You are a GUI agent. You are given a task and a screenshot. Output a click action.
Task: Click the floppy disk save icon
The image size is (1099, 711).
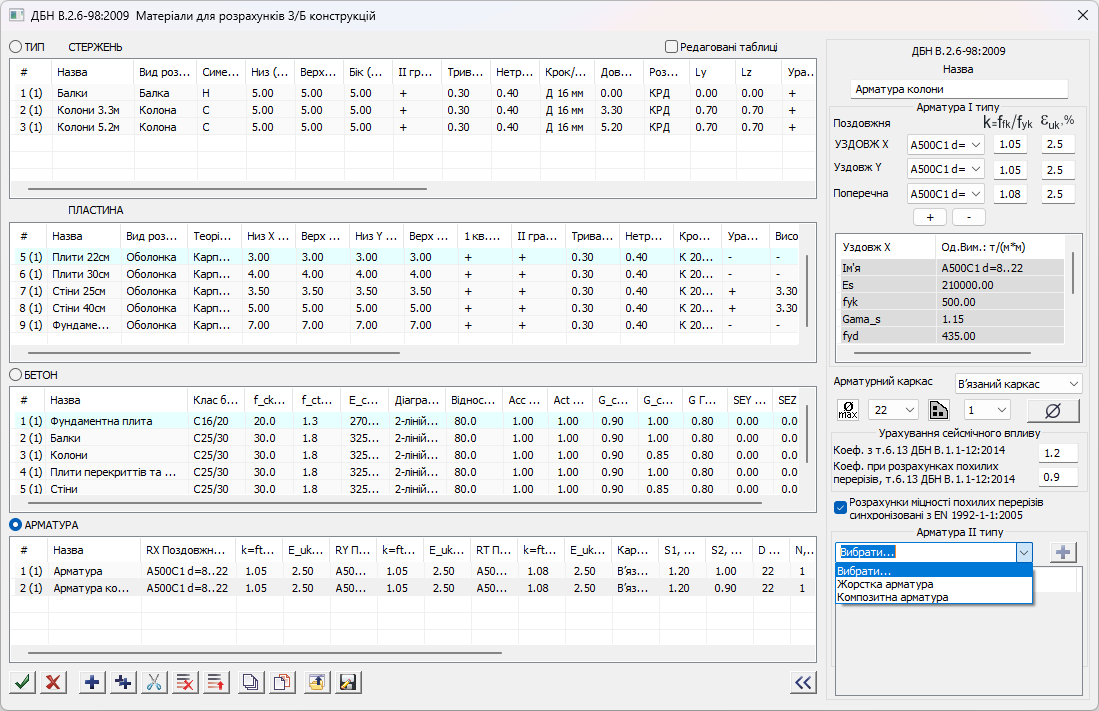[x=348, y=682]
